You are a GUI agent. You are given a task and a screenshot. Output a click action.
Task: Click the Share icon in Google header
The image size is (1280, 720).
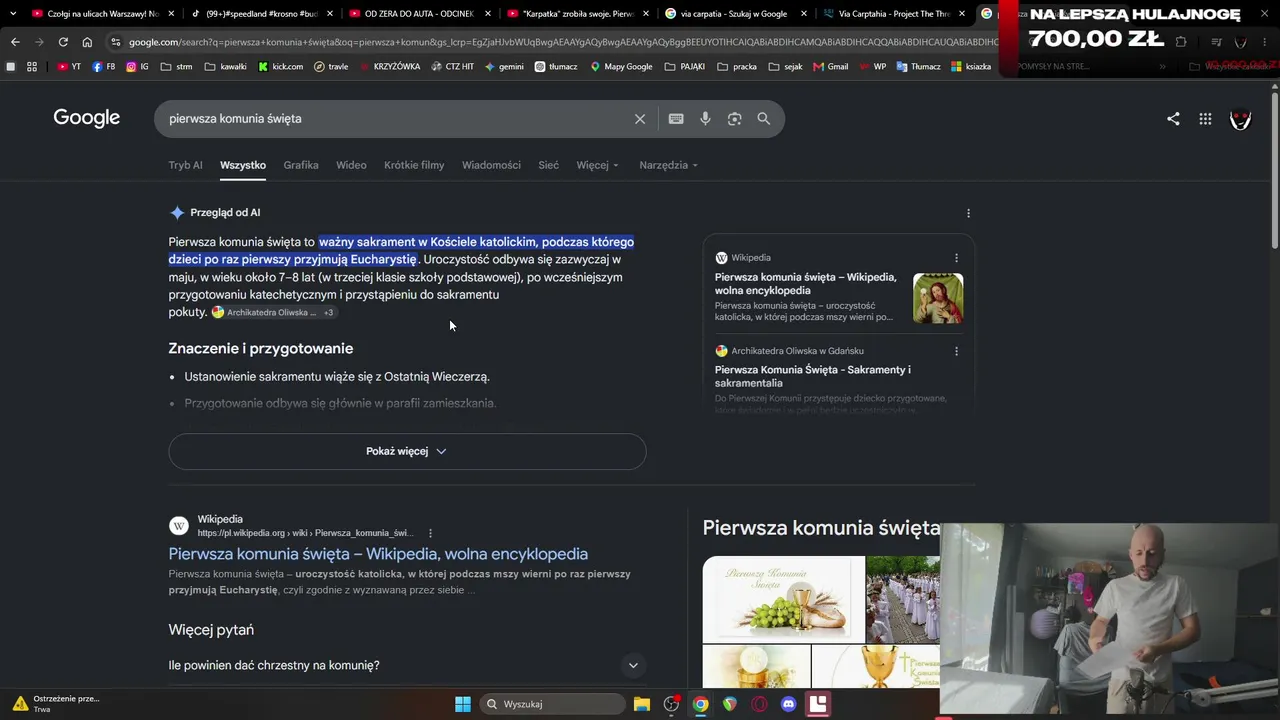[x=1173, y=119]
